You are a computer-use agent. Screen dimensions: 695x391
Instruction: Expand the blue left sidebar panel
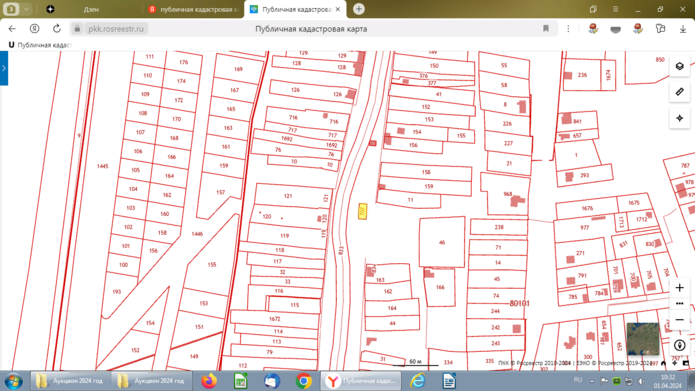pos(4,68)
